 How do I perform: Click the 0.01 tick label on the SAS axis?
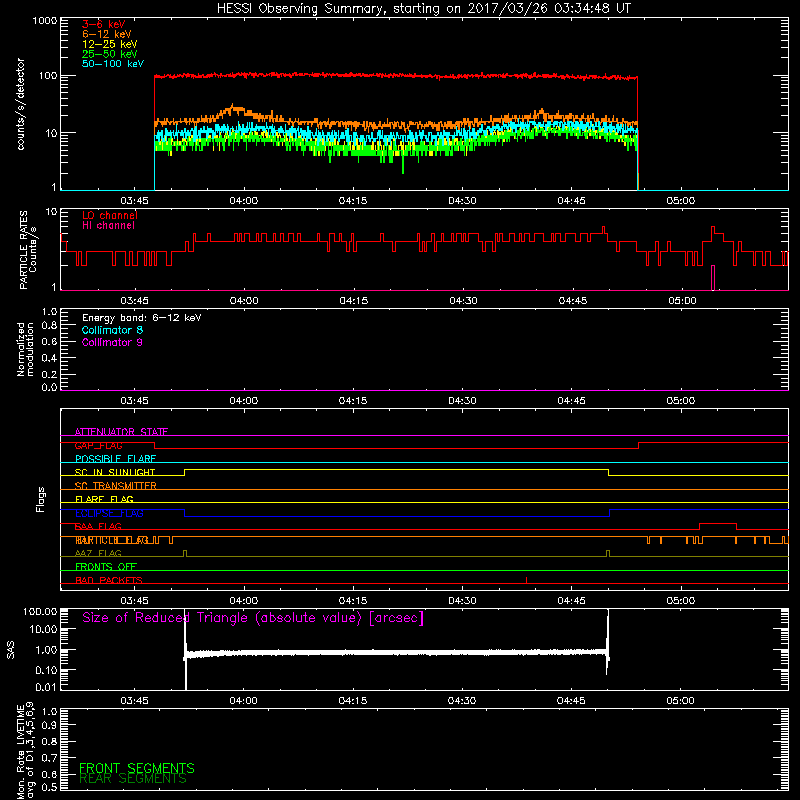(x=46, y=687)
